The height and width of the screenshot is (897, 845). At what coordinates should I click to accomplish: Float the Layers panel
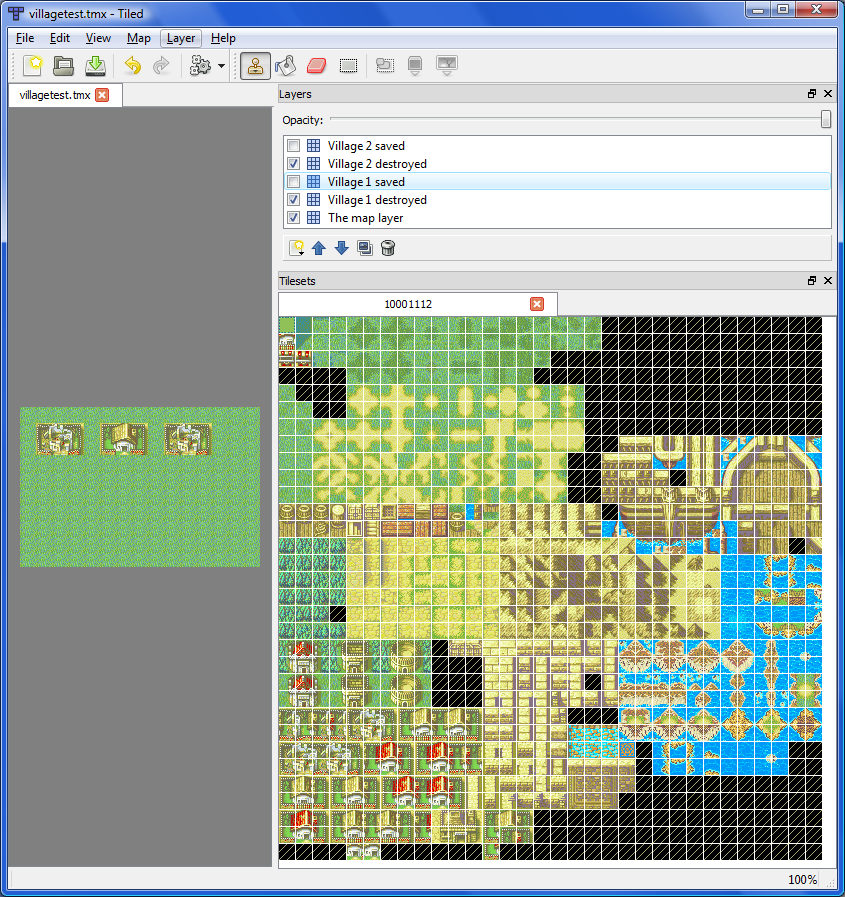[x=811, y=93]
